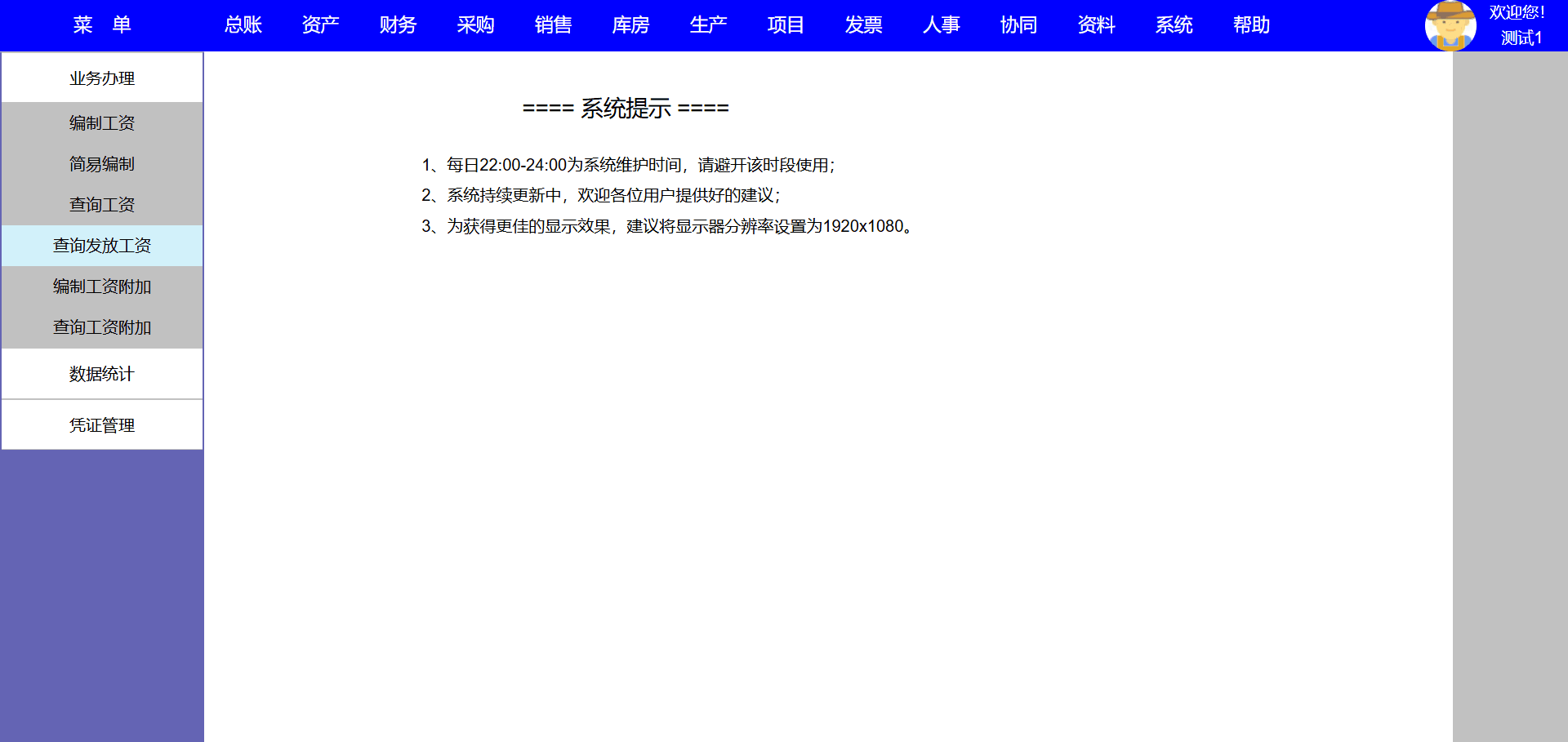Select 简易编制 from sidebar
The image size is (1568, 742).
tap(102, 164)
